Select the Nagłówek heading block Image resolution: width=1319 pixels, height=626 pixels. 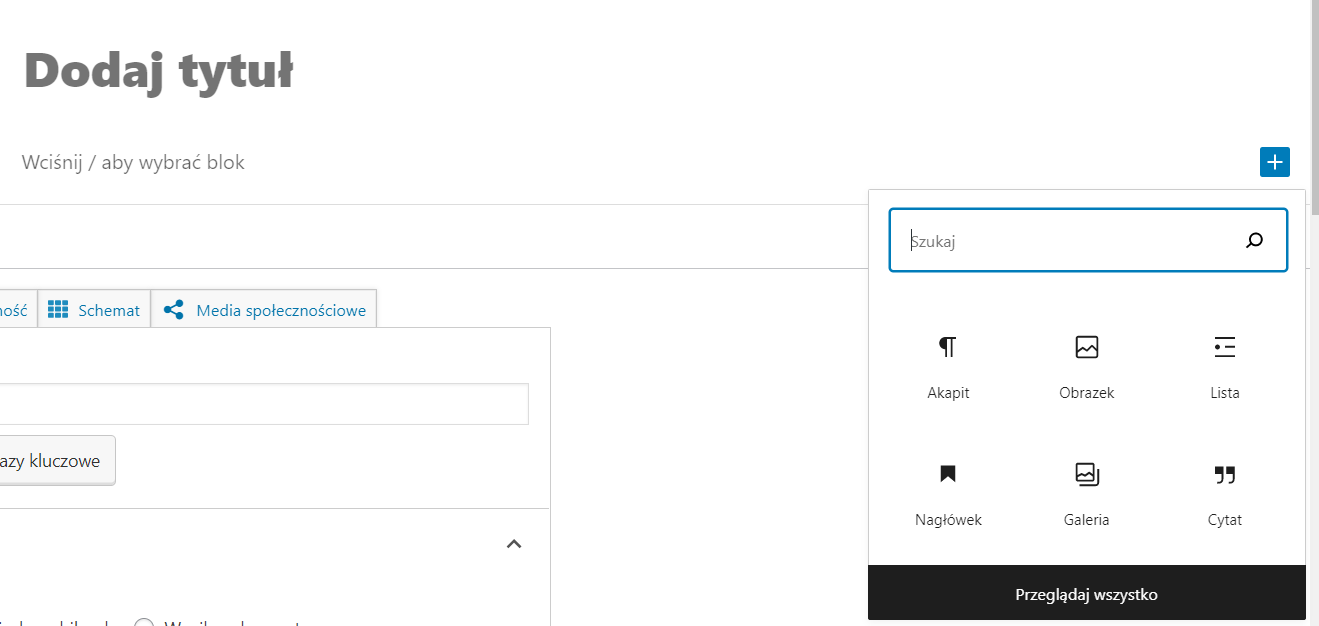(x=948, y=492)
